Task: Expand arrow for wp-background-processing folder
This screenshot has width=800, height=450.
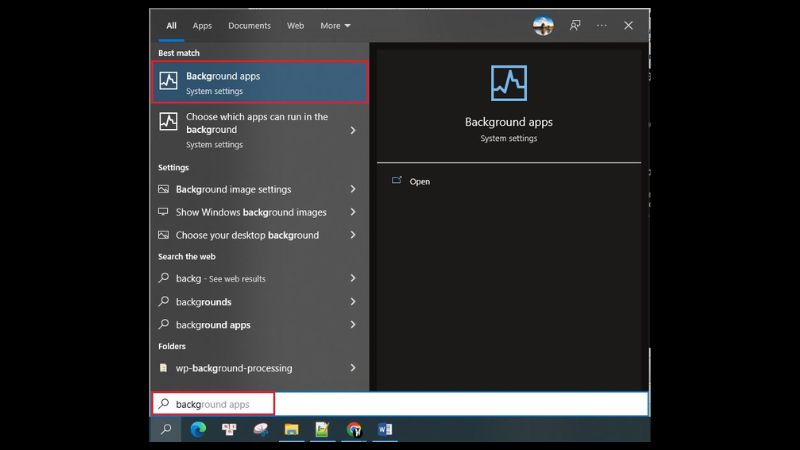Action: pos(353,368)
